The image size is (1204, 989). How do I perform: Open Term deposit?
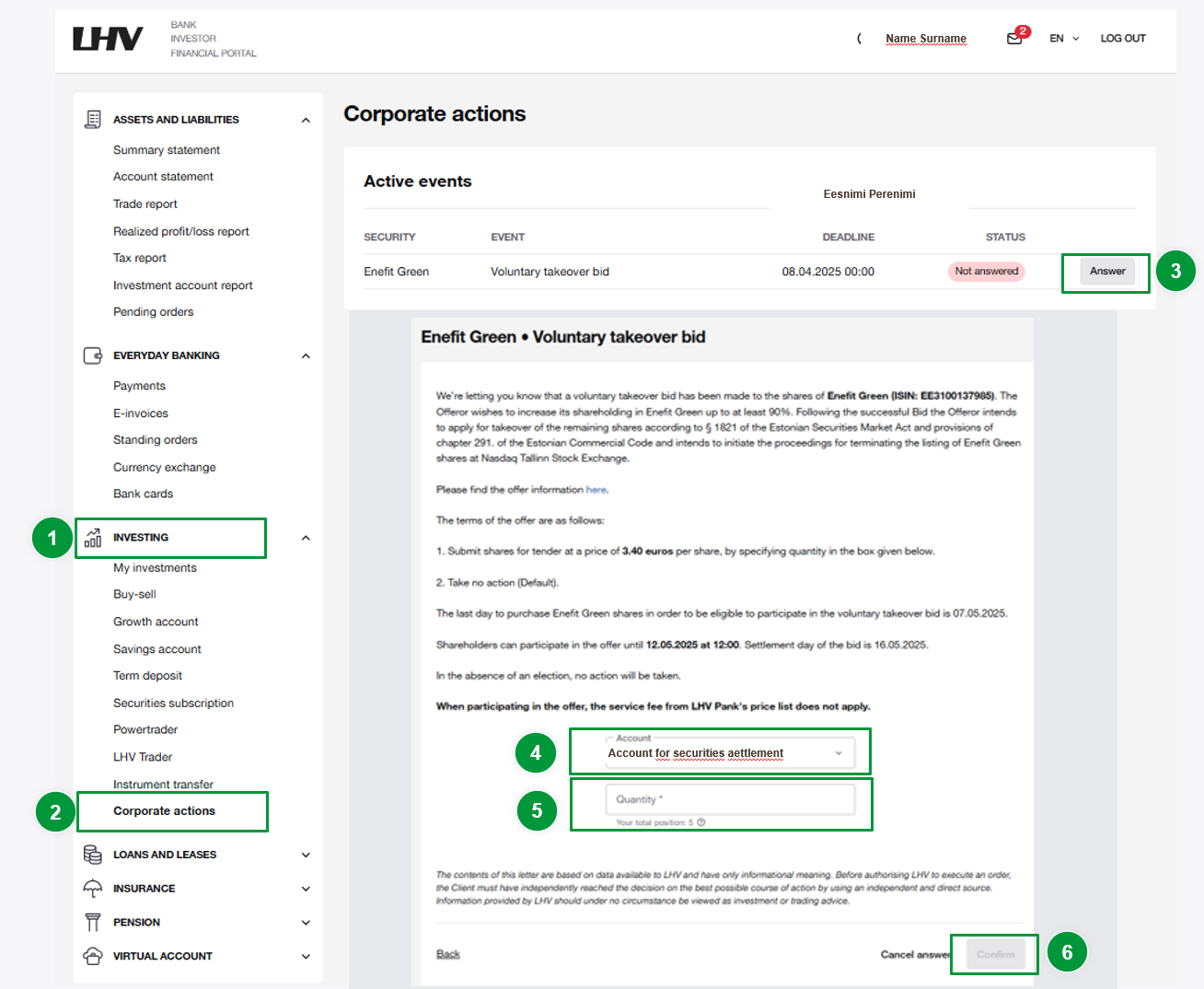pyautogui.click(x=148, y=676)
